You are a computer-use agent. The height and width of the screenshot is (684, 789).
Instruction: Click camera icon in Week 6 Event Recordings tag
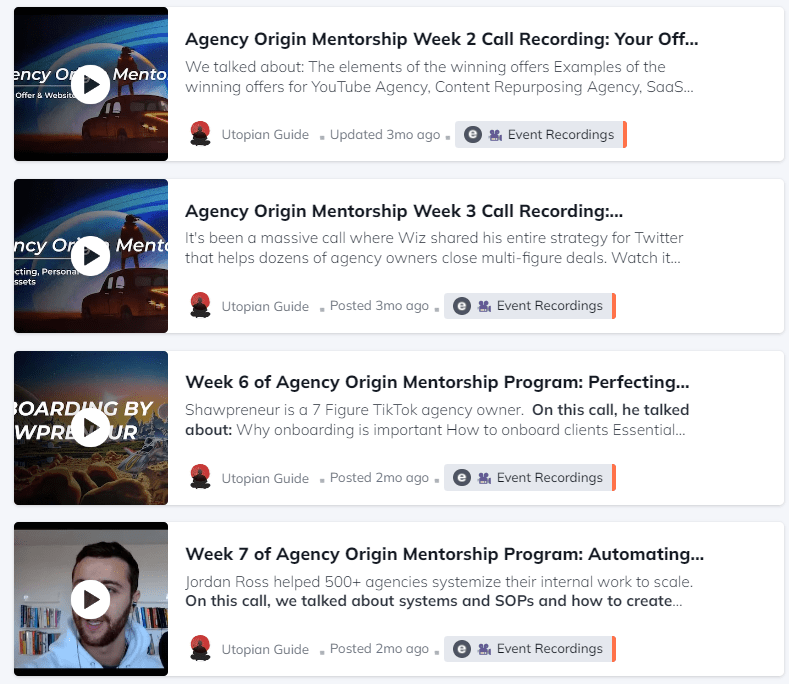[485, 478]
